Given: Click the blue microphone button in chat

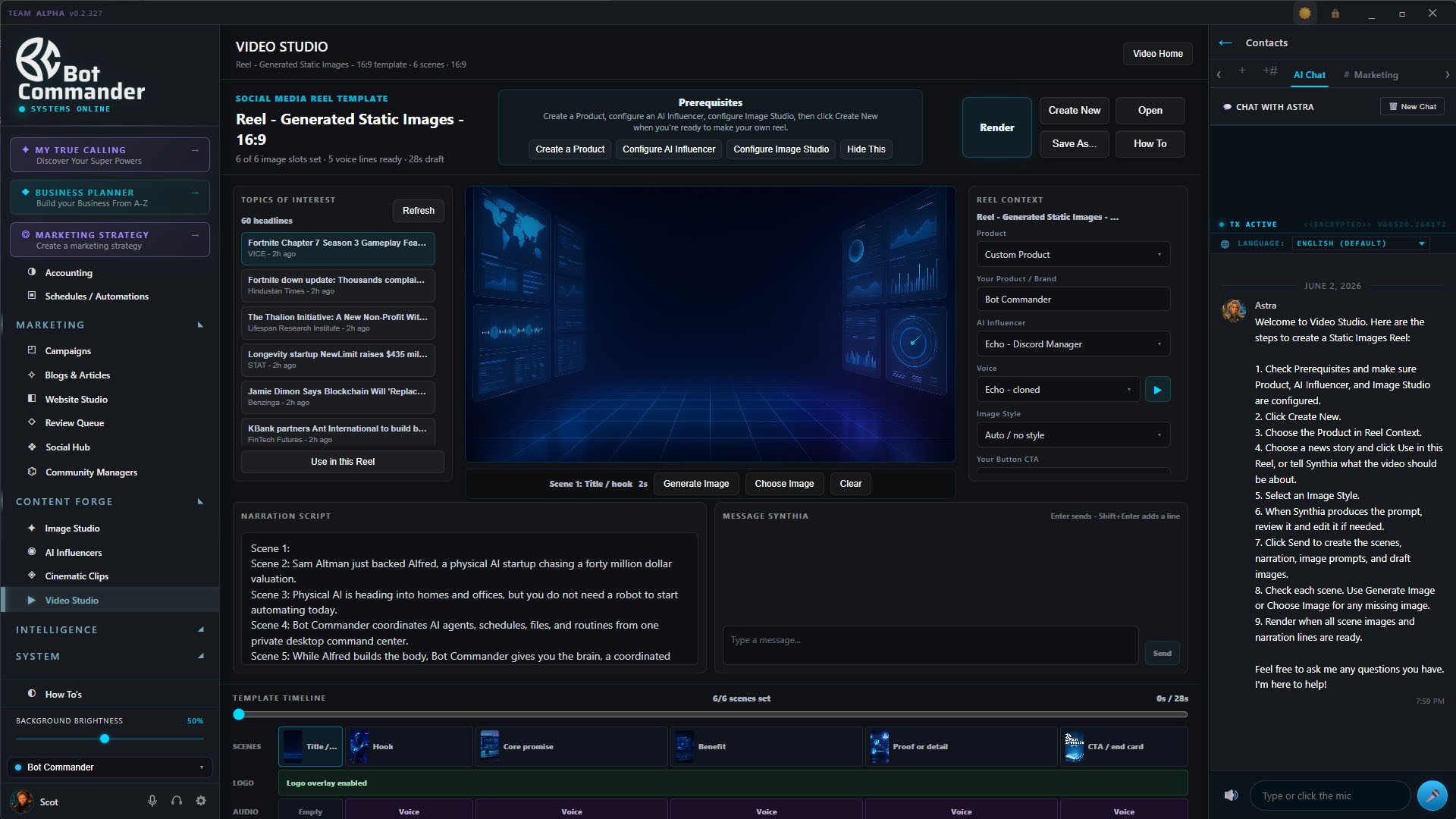Looking at the screenshot, I should tap(1432, 795).
